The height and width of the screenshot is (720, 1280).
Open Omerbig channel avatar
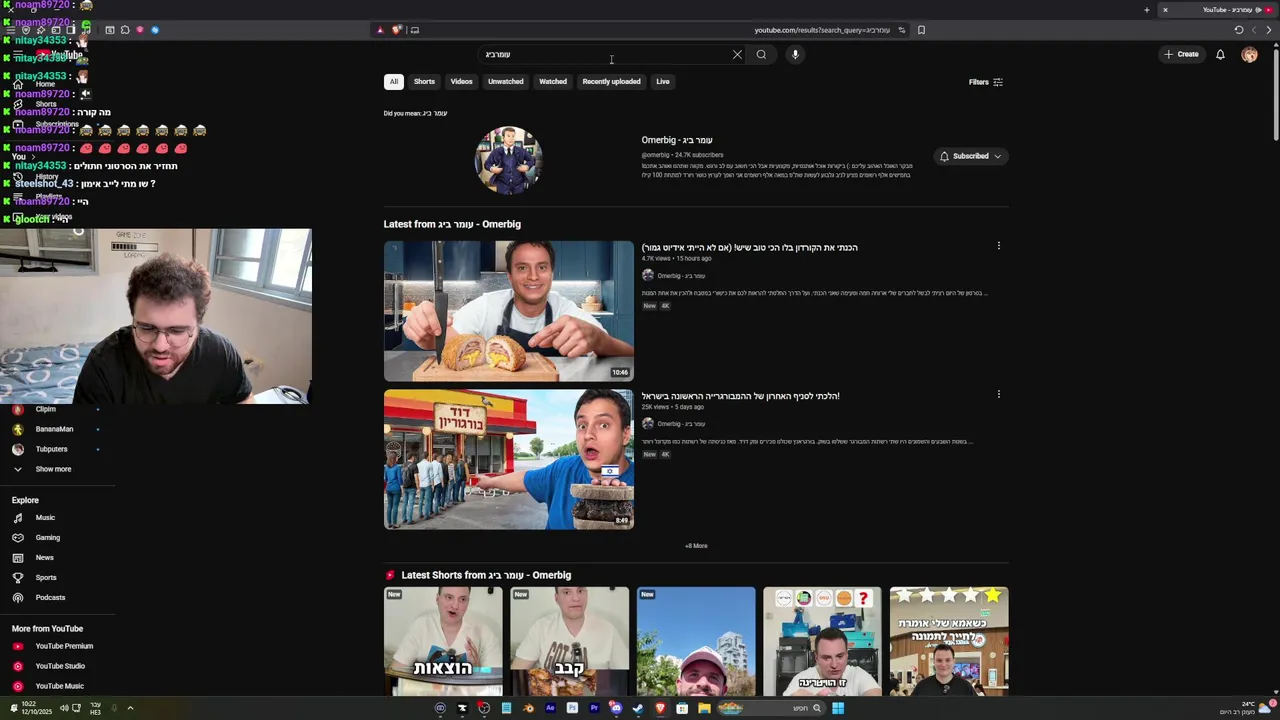click(509, 160)
